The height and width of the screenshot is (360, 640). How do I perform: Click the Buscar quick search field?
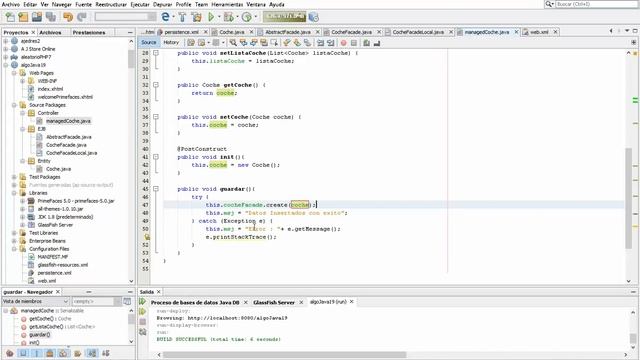597,4
